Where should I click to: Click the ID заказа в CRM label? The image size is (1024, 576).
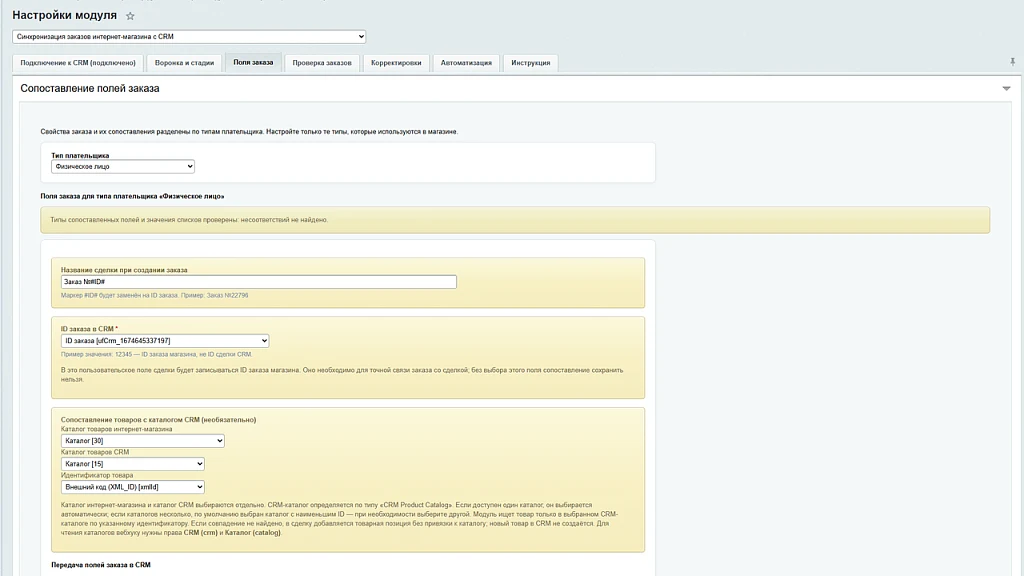(89, 329)
